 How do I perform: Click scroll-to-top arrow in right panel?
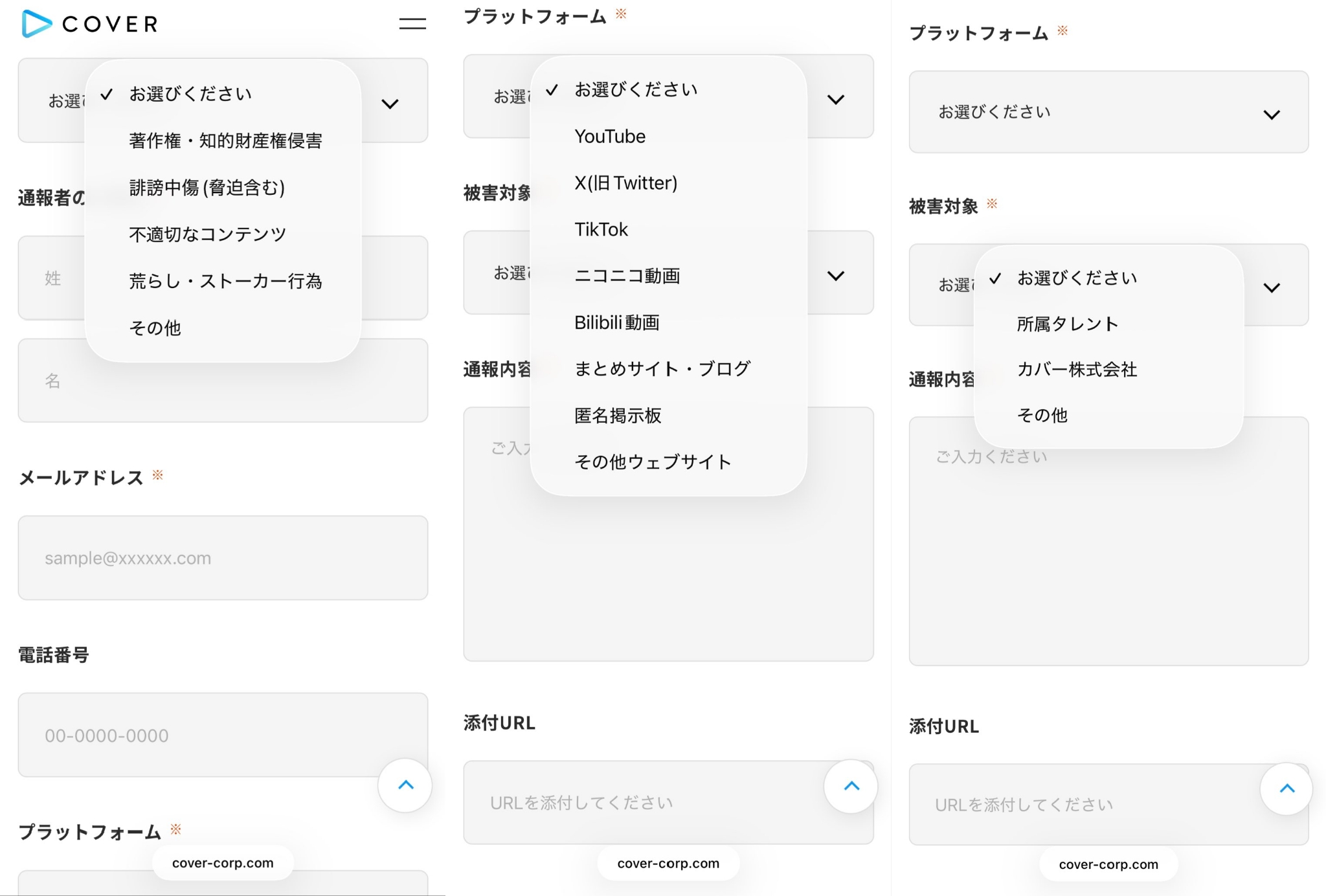coord(1287,789)
